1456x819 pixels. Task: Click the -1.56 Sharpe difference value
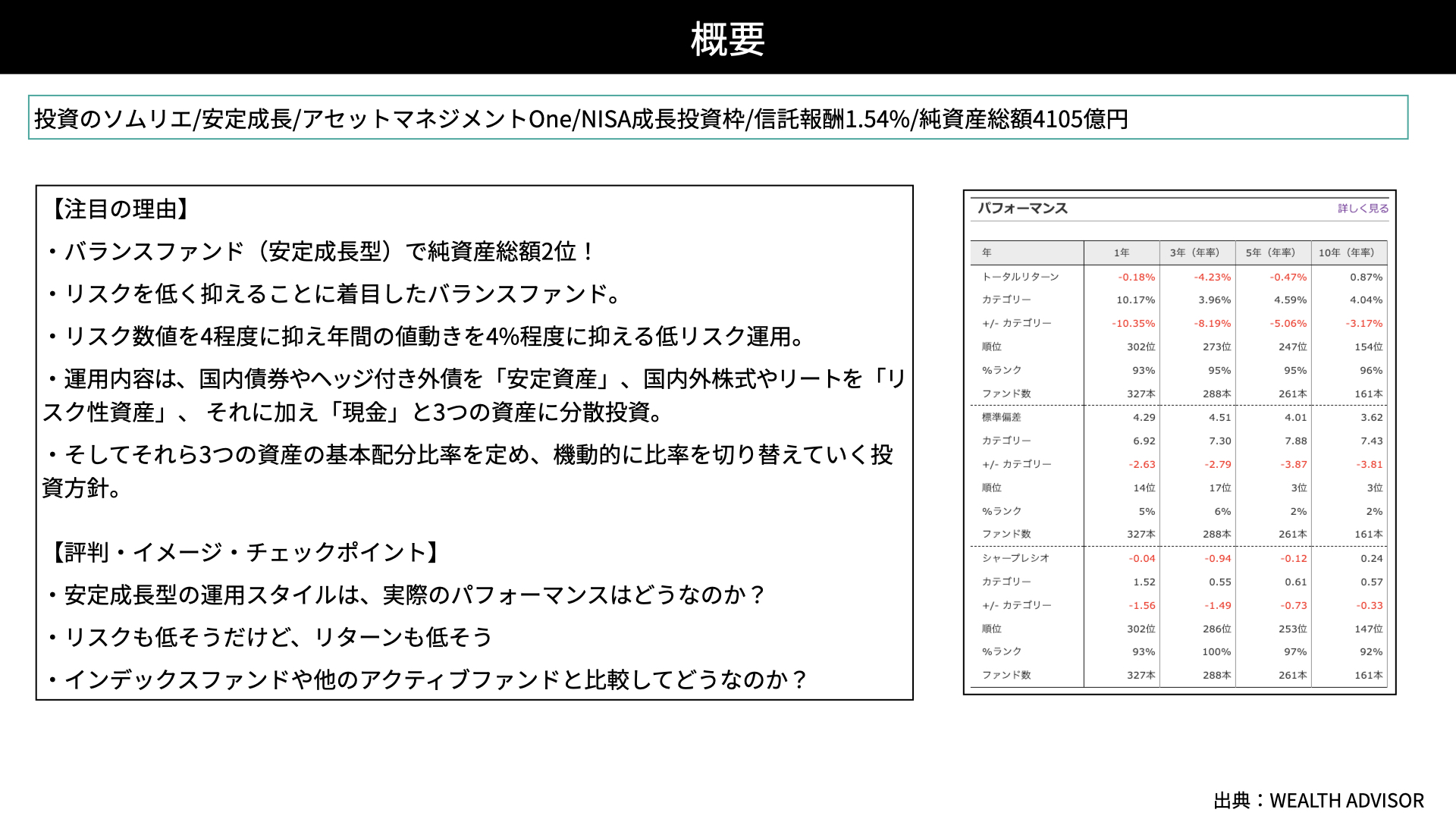(x=1141, y=606)
